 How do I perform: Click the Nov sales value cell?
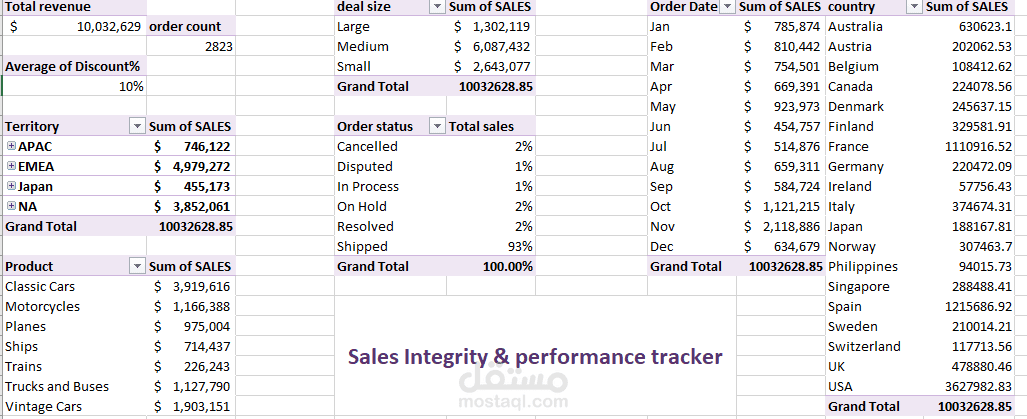[x=782, y=226]
